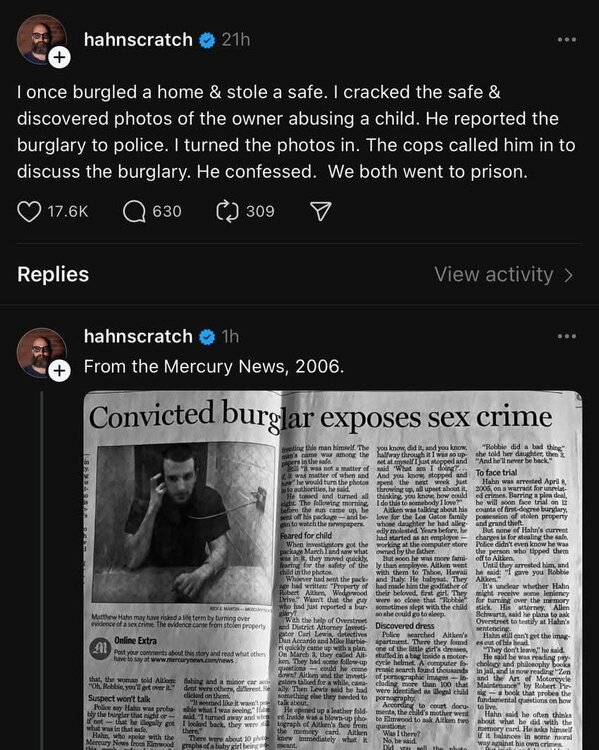
Task: Open the hahnscratch profile from the reply username
Action: click(x=138, y=337)
